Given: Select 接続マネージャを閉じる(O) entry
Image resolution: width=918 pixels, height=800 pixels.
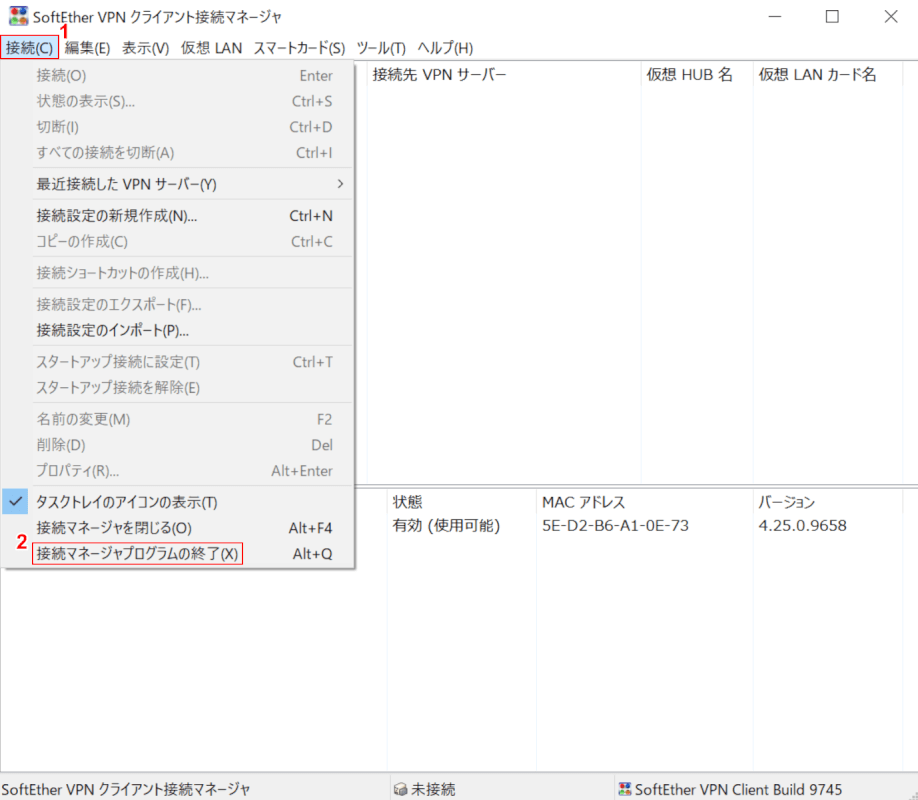Looking at the screenshot, I should click(114, 528).
